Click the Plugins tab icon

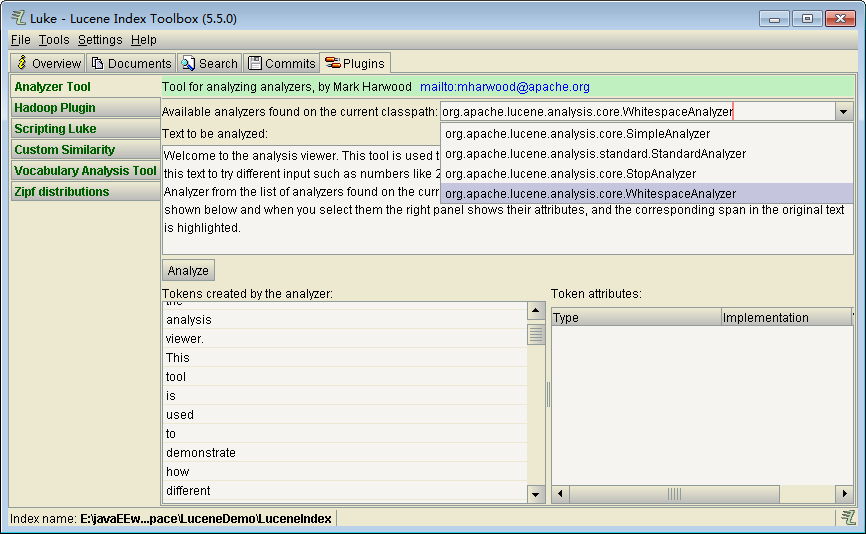332,63
